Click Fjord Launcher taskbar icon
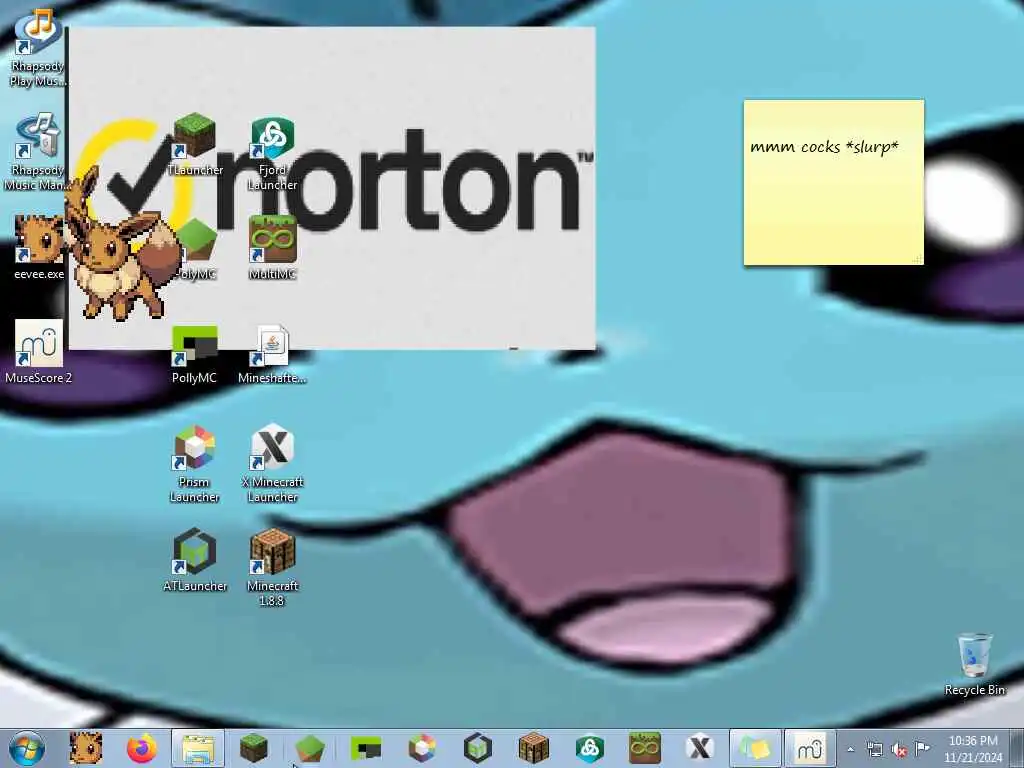Image resolution: width=1024 pixels, height=768 pixels. click(x=589, y=748)
